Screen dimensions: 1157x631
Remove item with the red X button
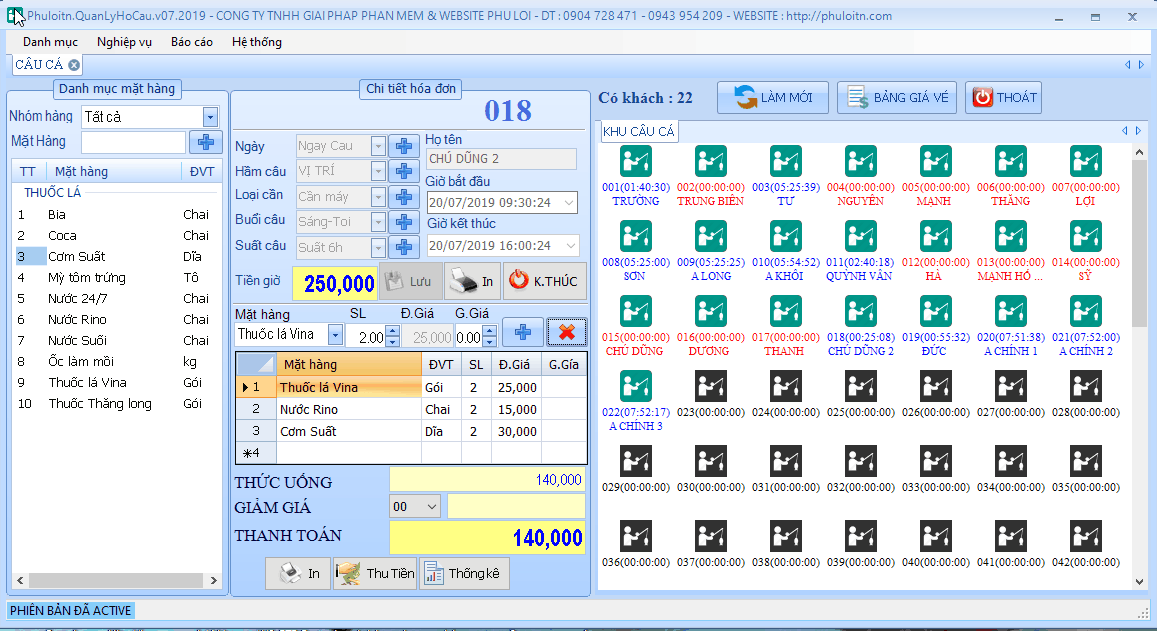[x=567, y=333]
